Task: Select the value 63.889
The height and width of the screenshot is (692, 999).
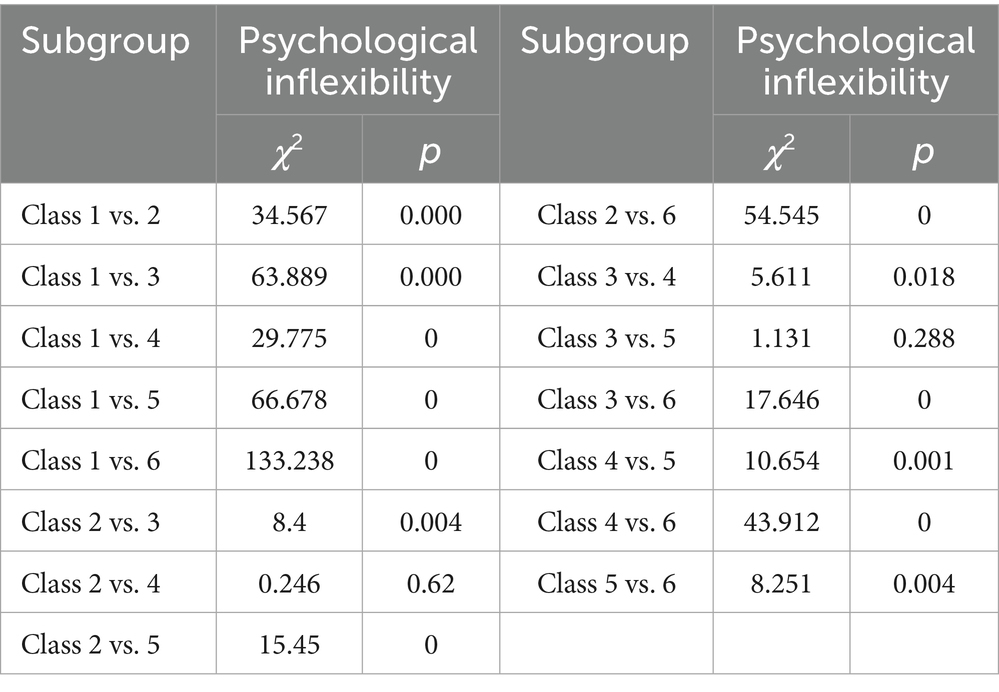Action: 289,276
